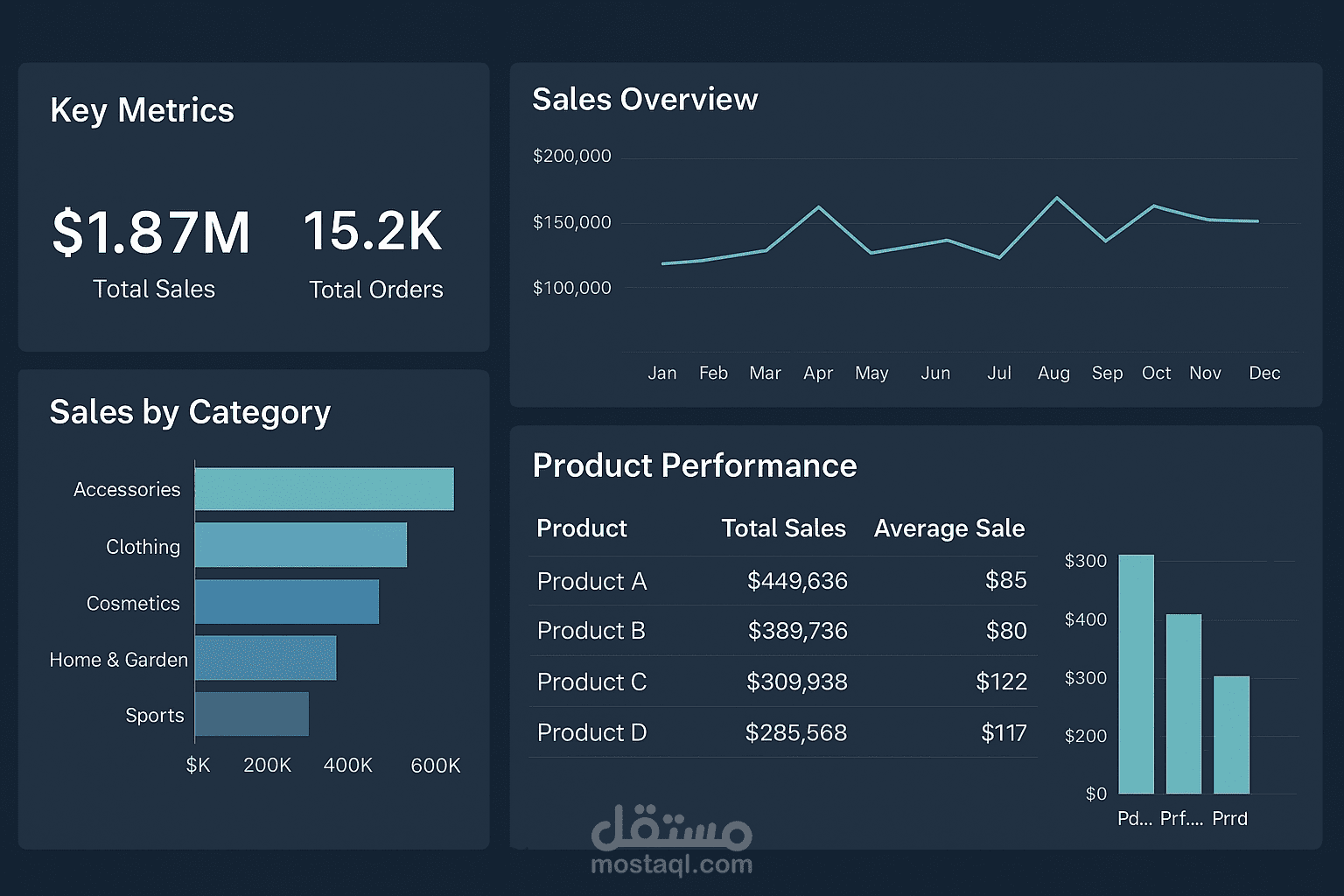Click the Cosmetics bar in the chart

[287, 602]
